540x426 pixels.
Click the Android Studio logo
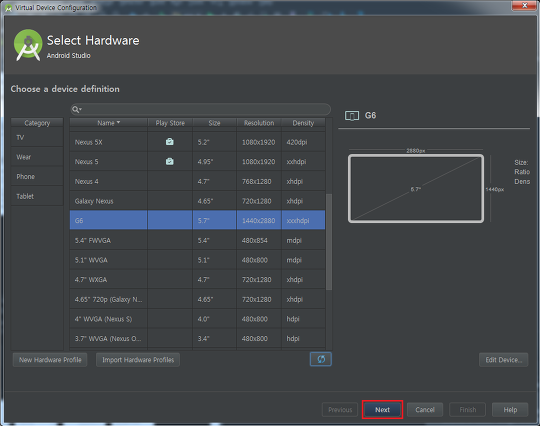click(28, 45)
